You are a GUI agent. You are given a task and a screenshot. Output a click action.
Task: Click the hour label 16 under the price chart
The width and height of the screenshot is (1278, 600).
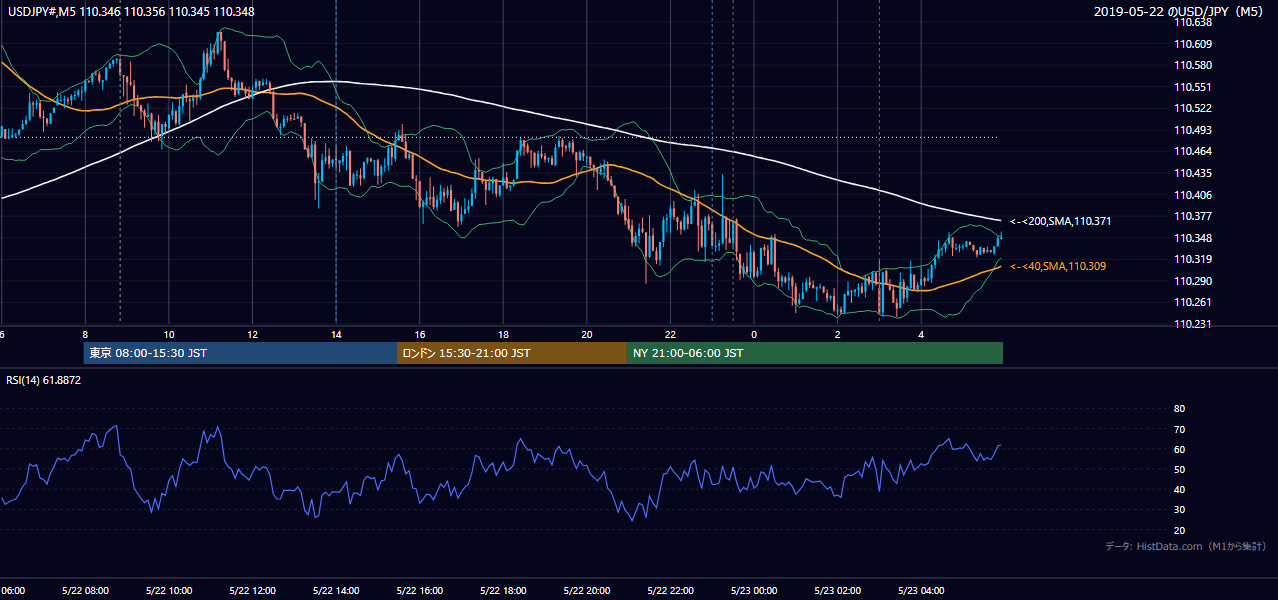click(x=420, y=335)
